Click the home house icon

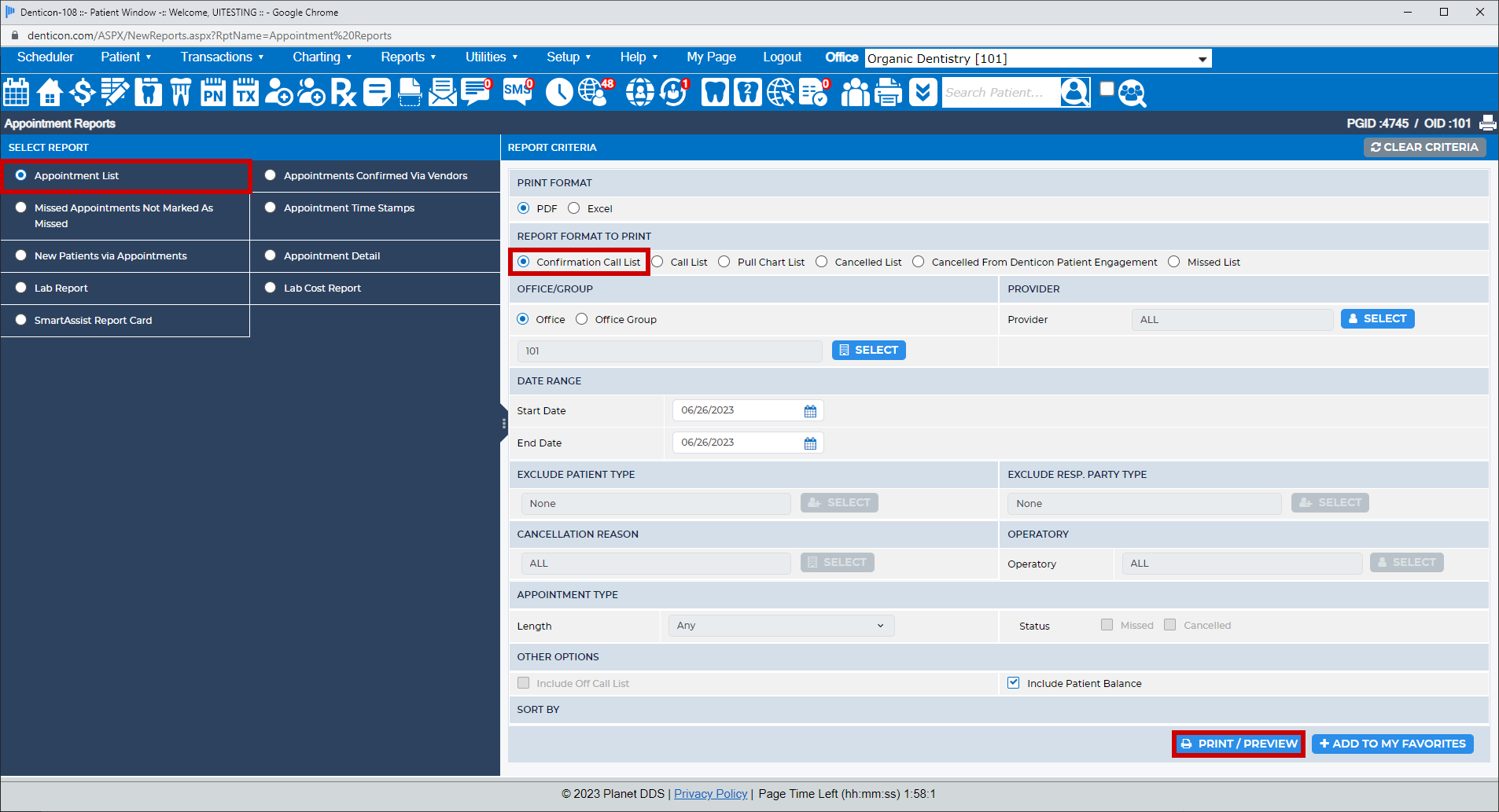[x=50, y=92]
